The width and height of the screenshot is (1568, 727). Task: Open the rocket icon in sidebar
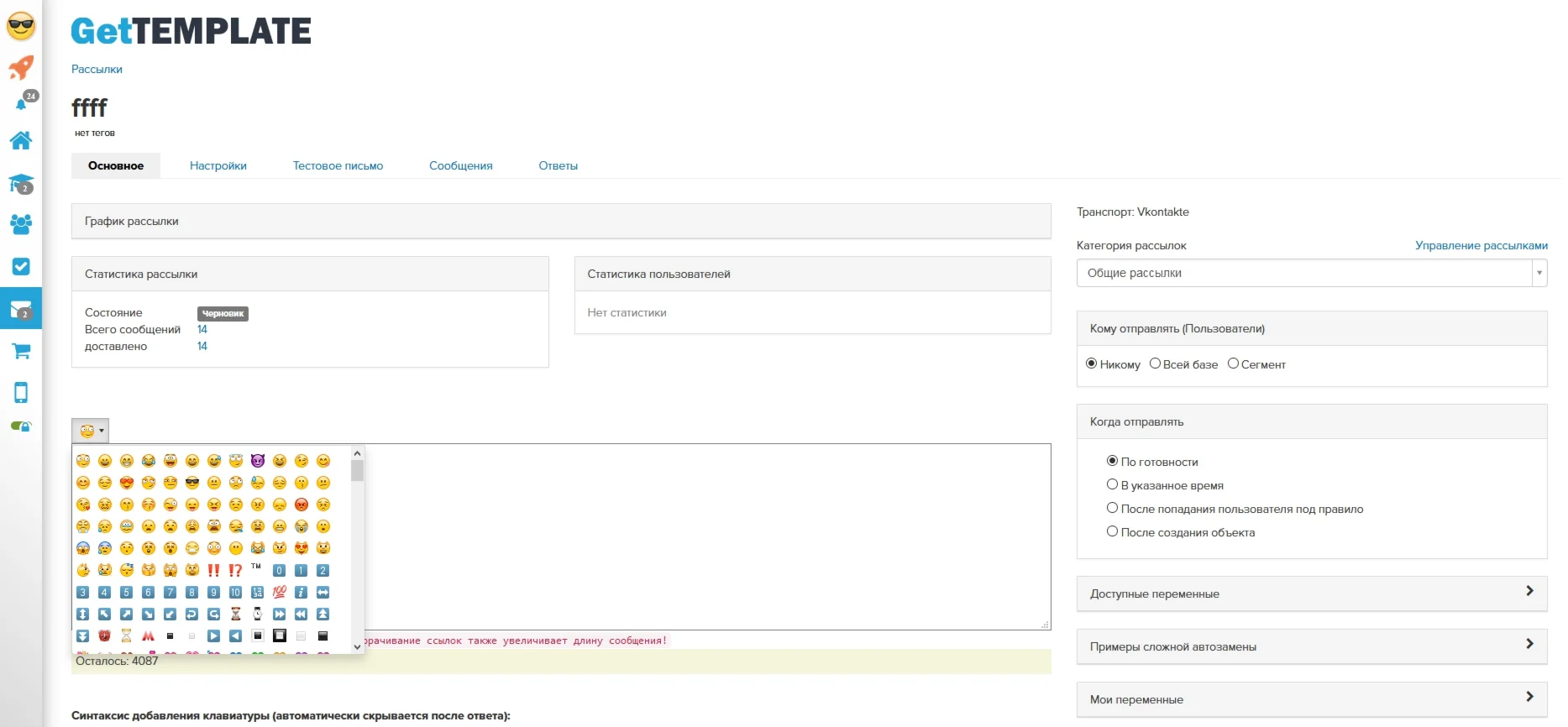[21, 67]
